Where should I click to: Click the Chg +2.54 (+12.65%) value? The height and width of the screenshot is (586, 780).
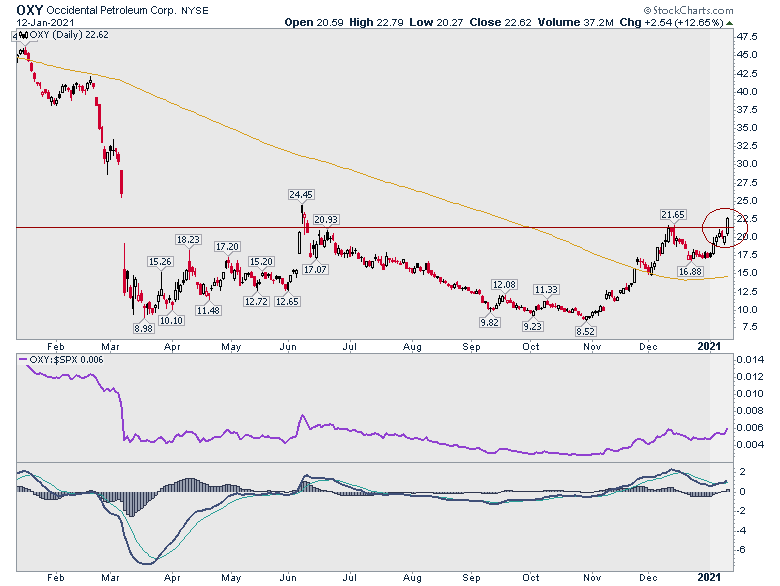(x=672, y=22)
